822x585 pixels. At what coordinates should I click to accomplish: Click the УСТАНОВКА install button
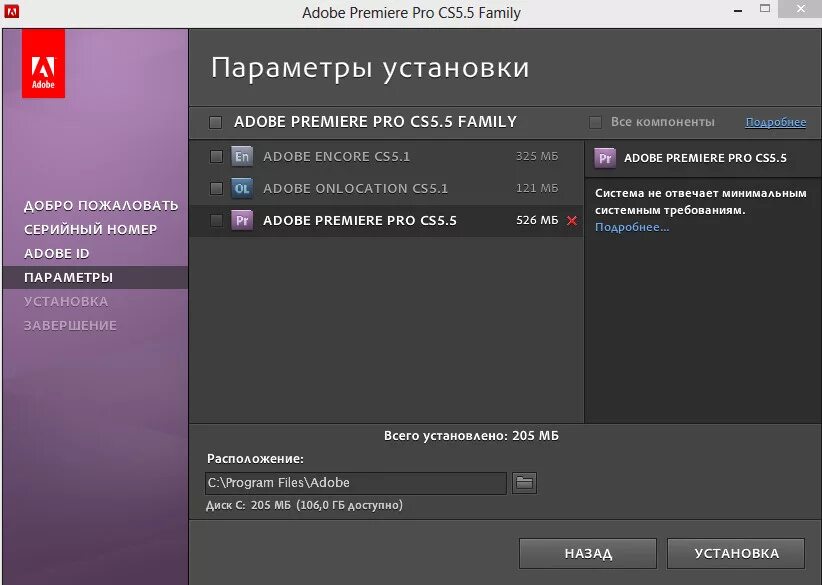click(x=736, y=554)
